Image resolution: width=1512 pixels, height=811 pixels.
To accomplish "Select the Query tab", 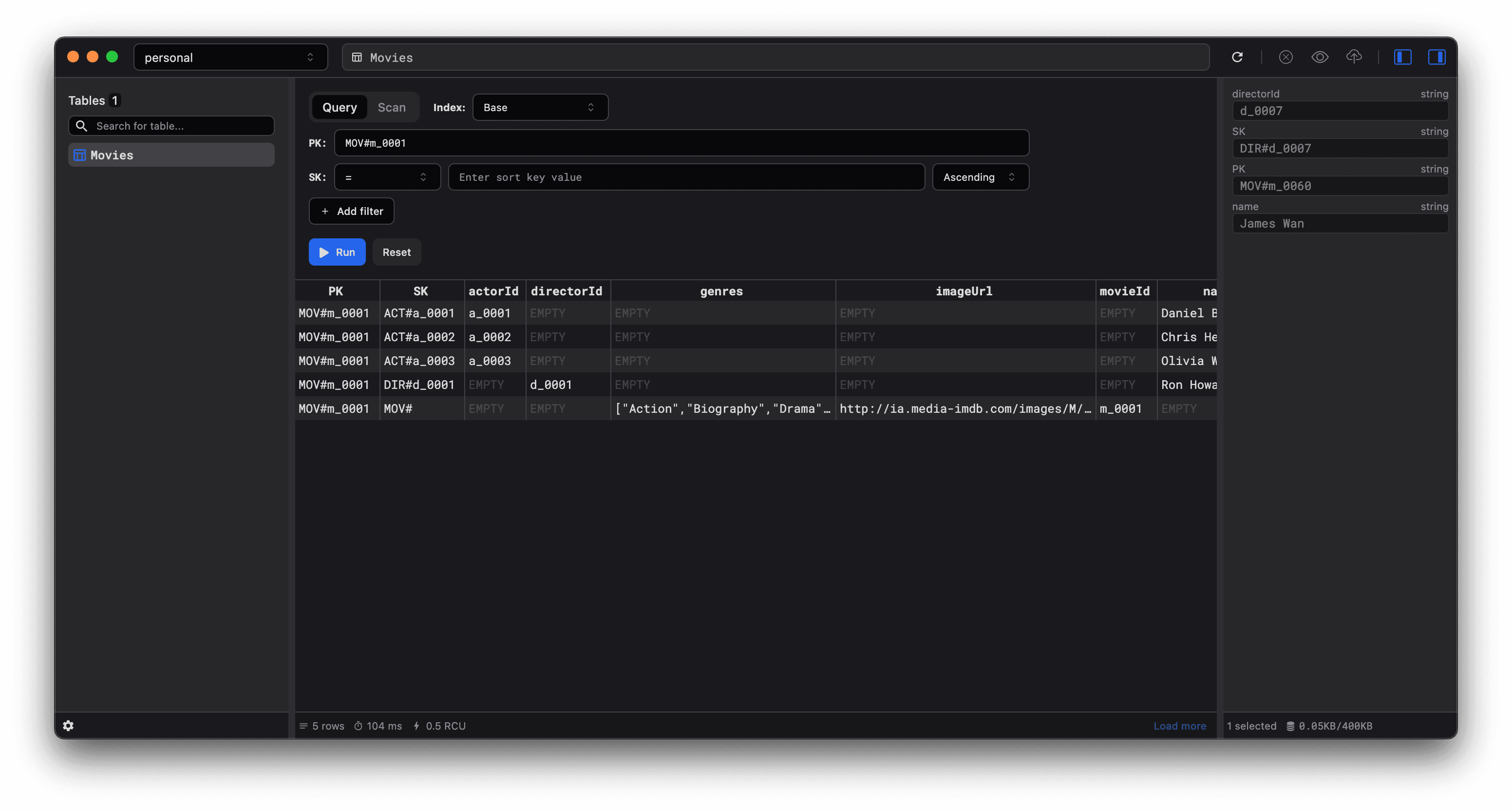I will pos(339,108).
